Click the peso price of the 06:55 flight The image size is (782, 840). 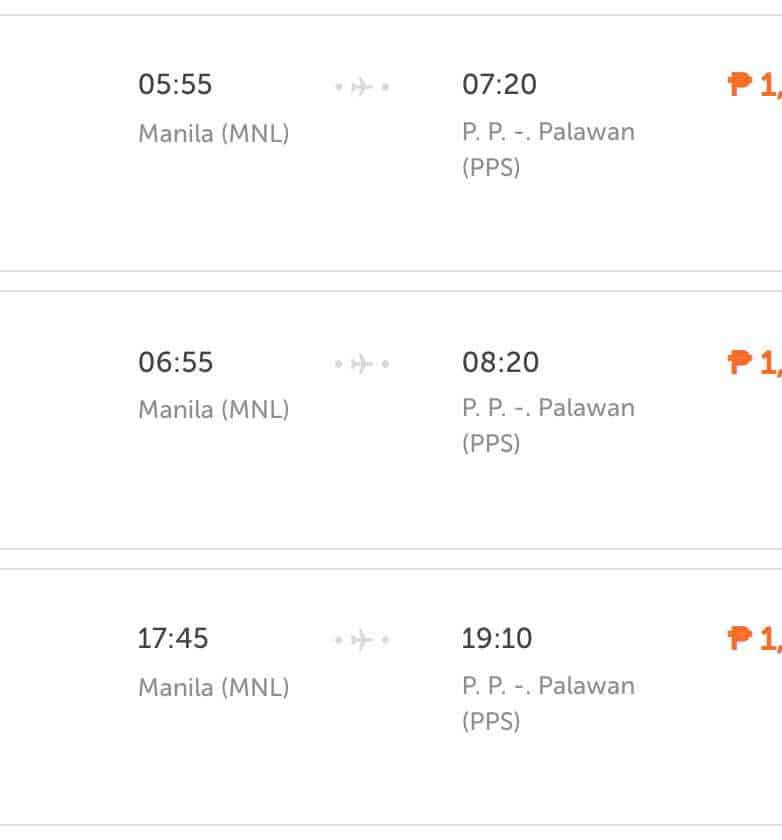coord(755,362)
